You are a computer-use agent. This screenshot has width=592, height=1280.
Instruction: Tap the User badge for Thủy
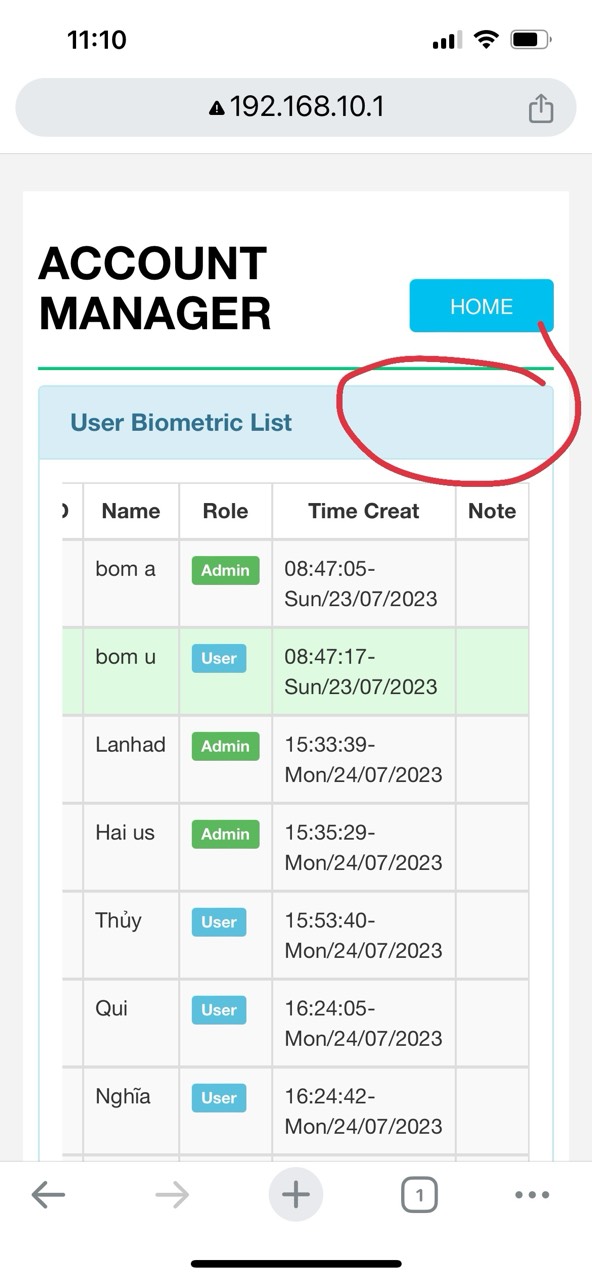(219, 922)
